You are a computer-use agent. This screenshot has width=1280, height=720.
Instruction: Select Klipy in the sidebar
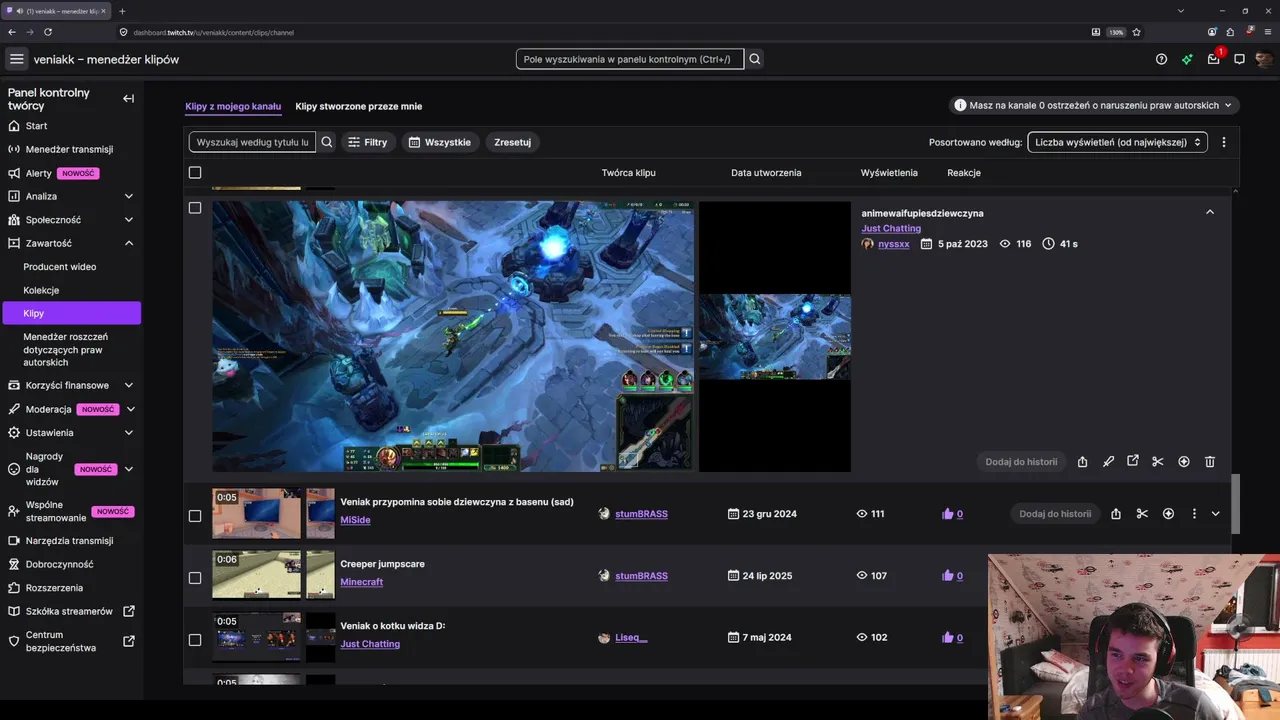(x=71, y=313)
